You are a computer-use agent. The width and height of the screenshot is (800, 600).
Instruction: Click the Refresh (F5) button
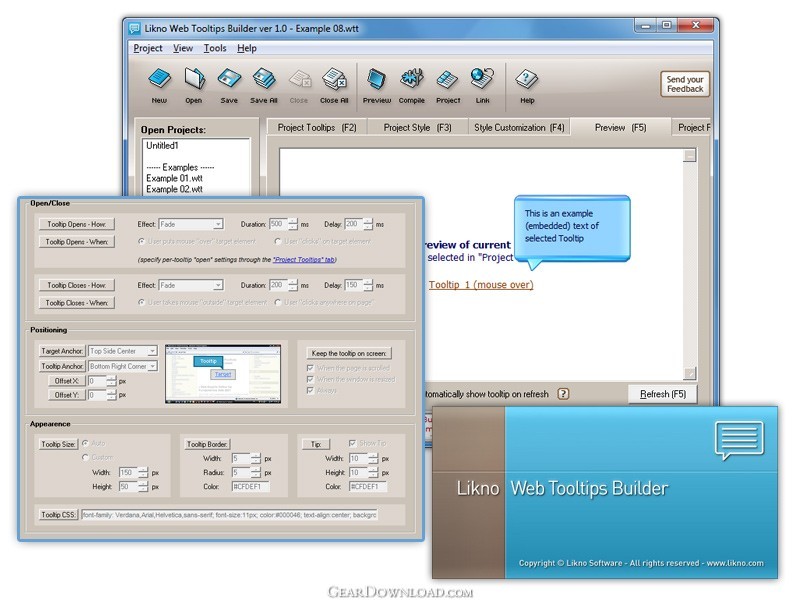(x=663, y=394)
